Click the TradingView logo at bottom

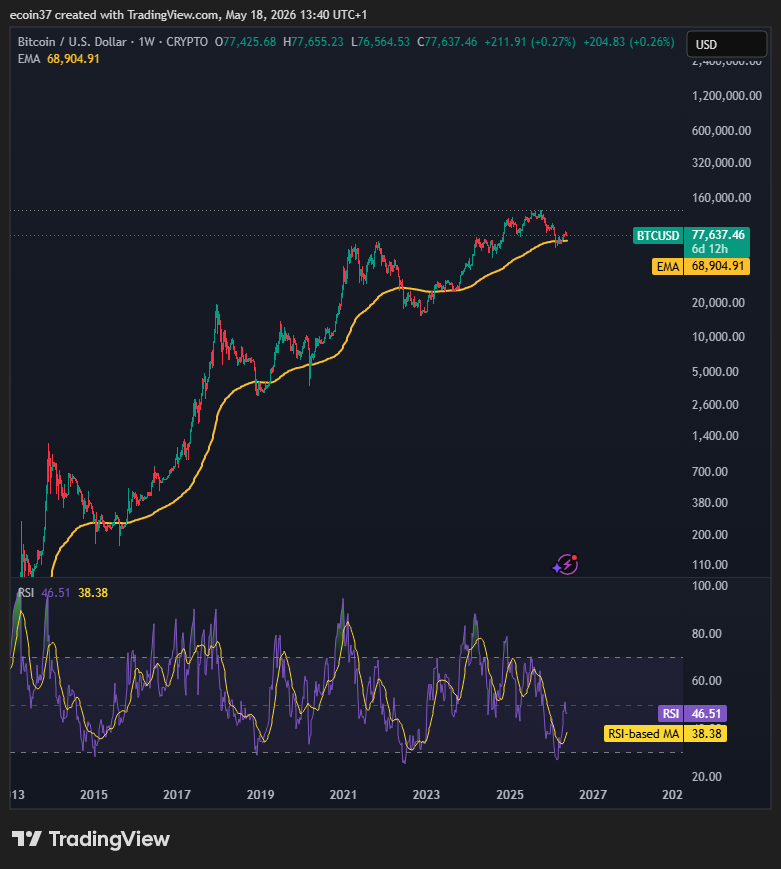coord(91,839)
